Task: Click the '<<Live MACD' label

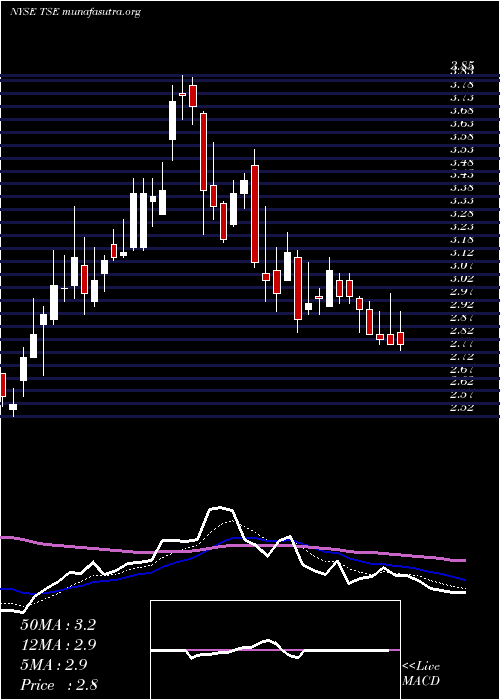Action: click(421, 674)
